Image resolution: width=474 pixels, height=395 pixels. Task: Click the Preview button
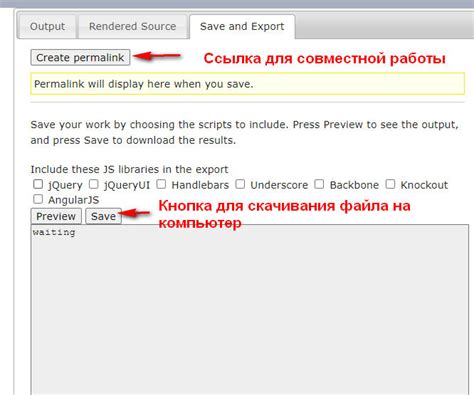pos(56,216)
